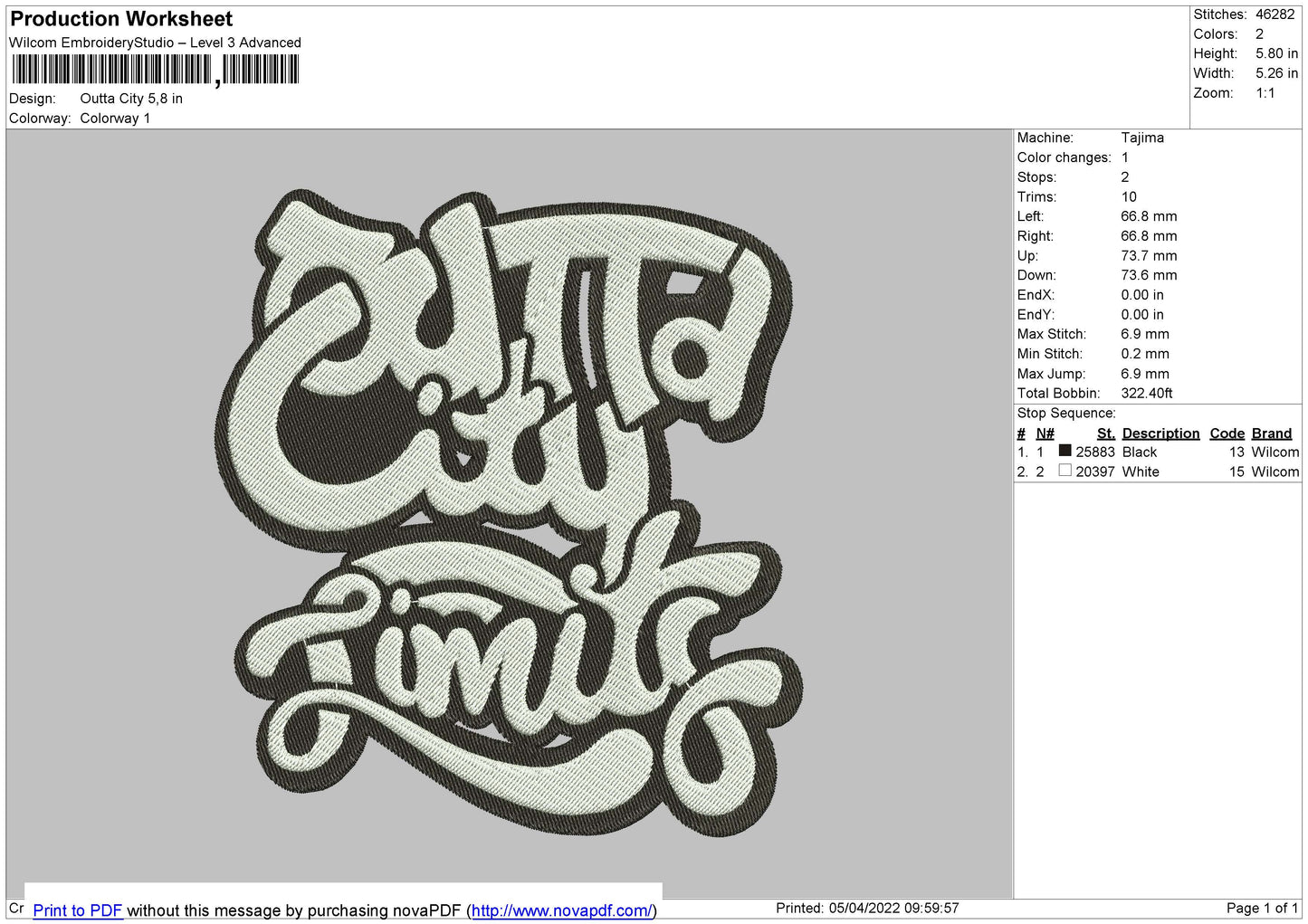The width and height of the screenshot is (1308, 924).
Task: Click the N# column header
Action: coord(1045,433)
